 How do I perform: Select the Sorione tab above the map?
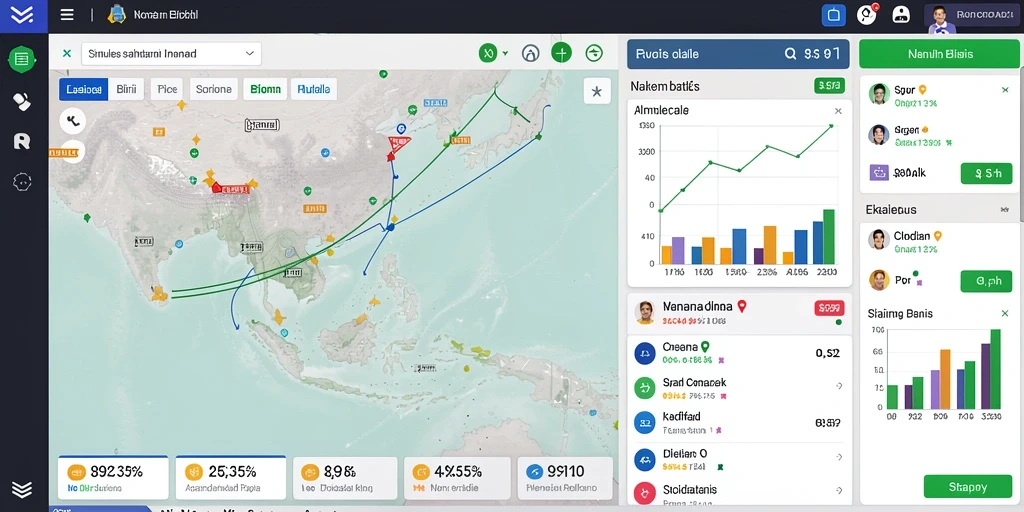214,89
